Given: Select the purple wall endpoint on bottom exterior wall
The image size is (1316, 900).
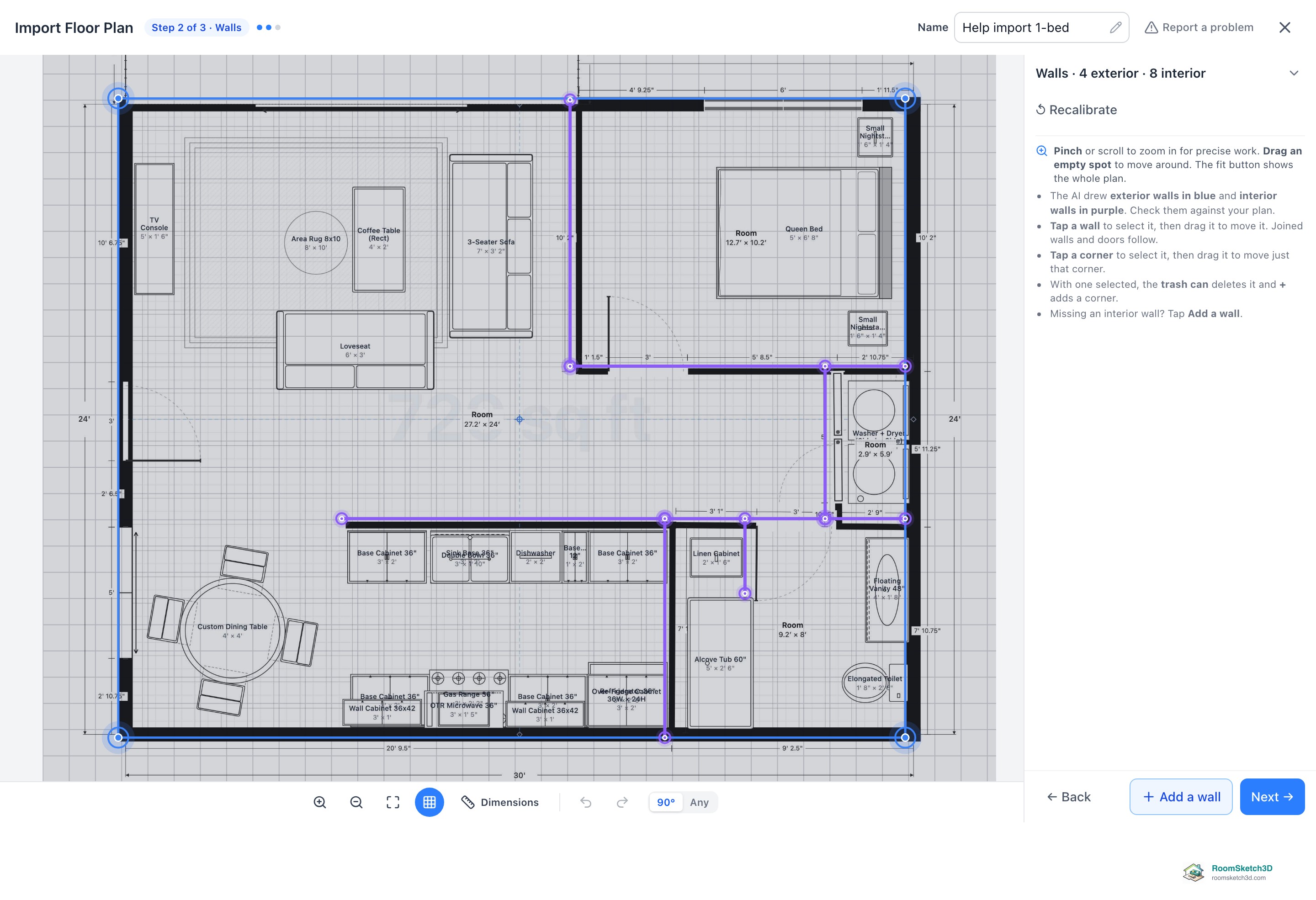Looking at the screenshot, I should click(664, 737).
